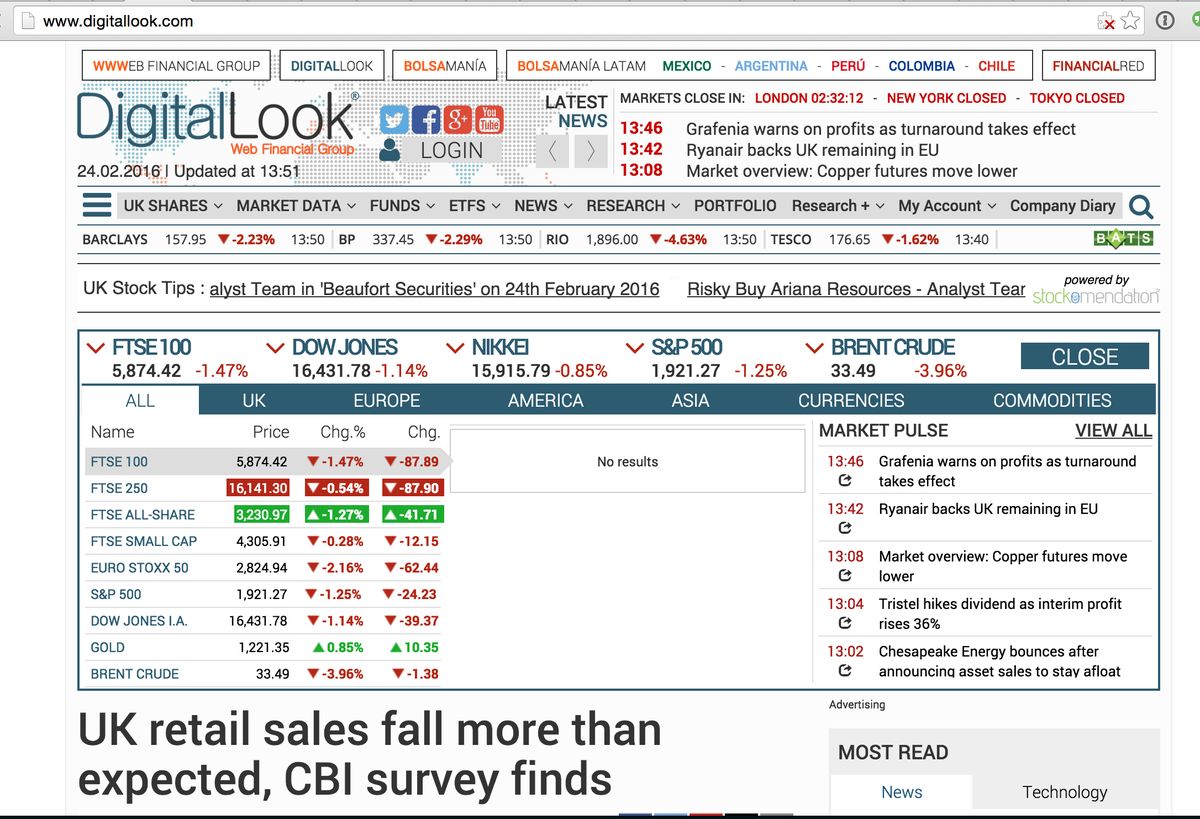Expand the MARKET DATA menu
This screenshot has height=819, width=1200.
click(x=296, y=205)
